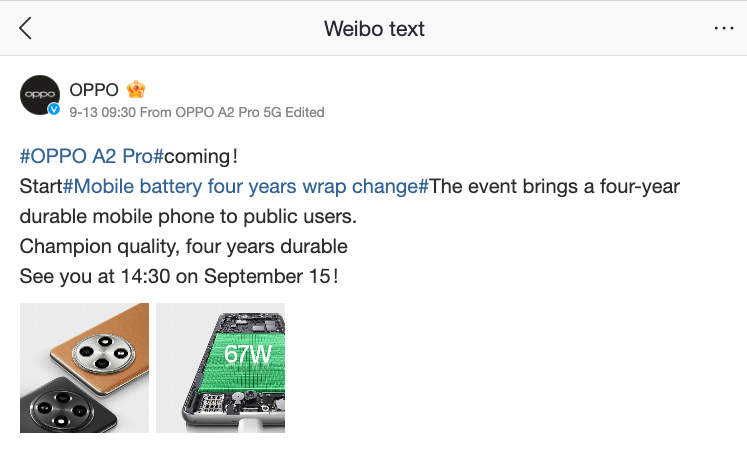Click the crown icon beside OPPO name
Screen dimensions: 747x462
[137, 88]
